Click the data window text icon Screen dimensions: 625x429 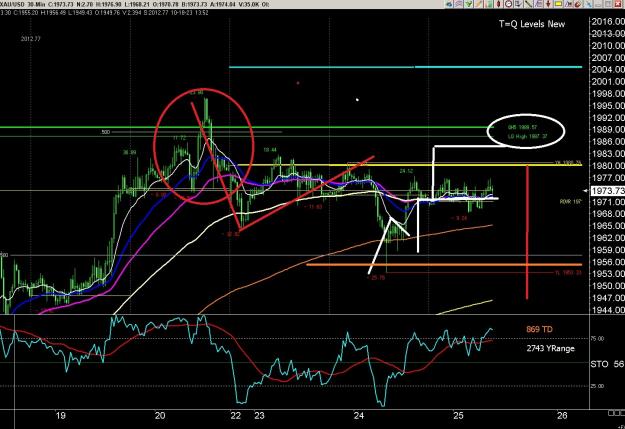pyautogui.click(x=538, y=4)
